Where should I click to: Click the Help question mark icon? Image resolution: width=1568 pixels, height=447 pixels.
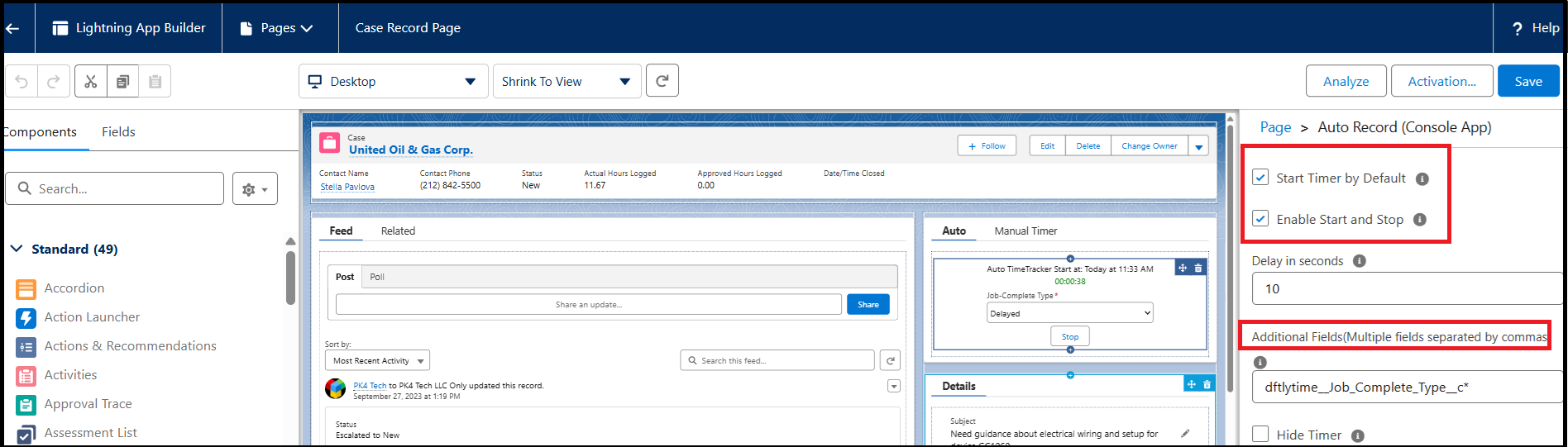[1518, 28]
